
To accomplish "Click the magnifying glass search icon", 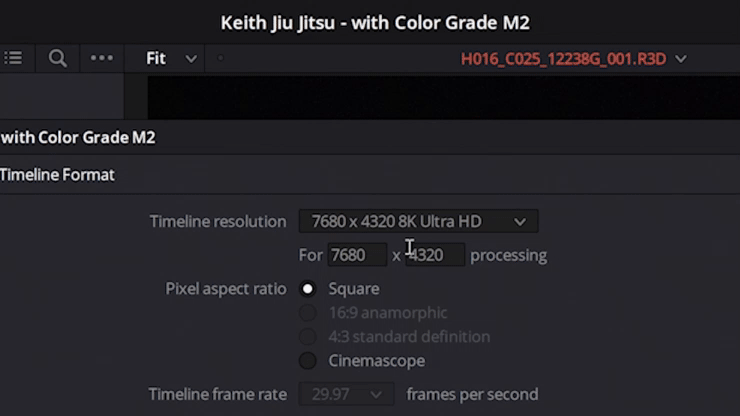I will click(x=58, y=59).
